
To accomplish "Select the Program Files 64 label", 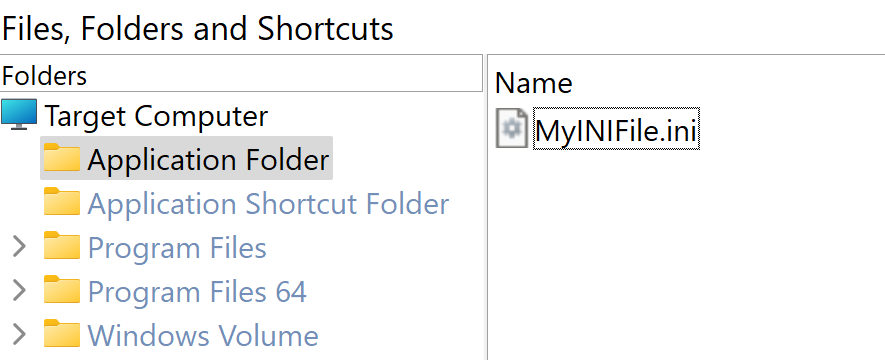I will pos(197,292).
